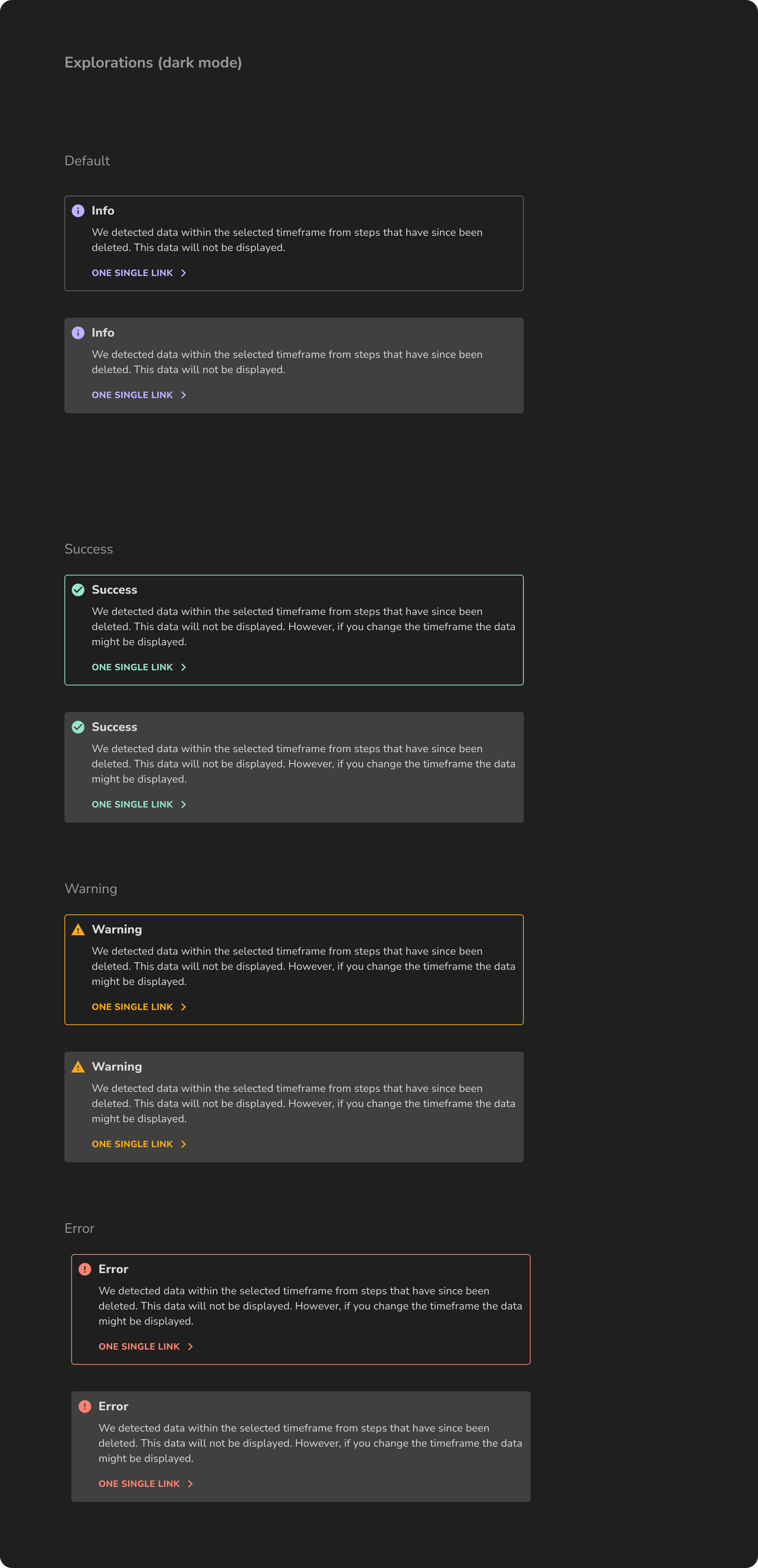
Task: Follow the green ONE SINGLE LINK in outlined Success alert
Action: click(139, 667)
